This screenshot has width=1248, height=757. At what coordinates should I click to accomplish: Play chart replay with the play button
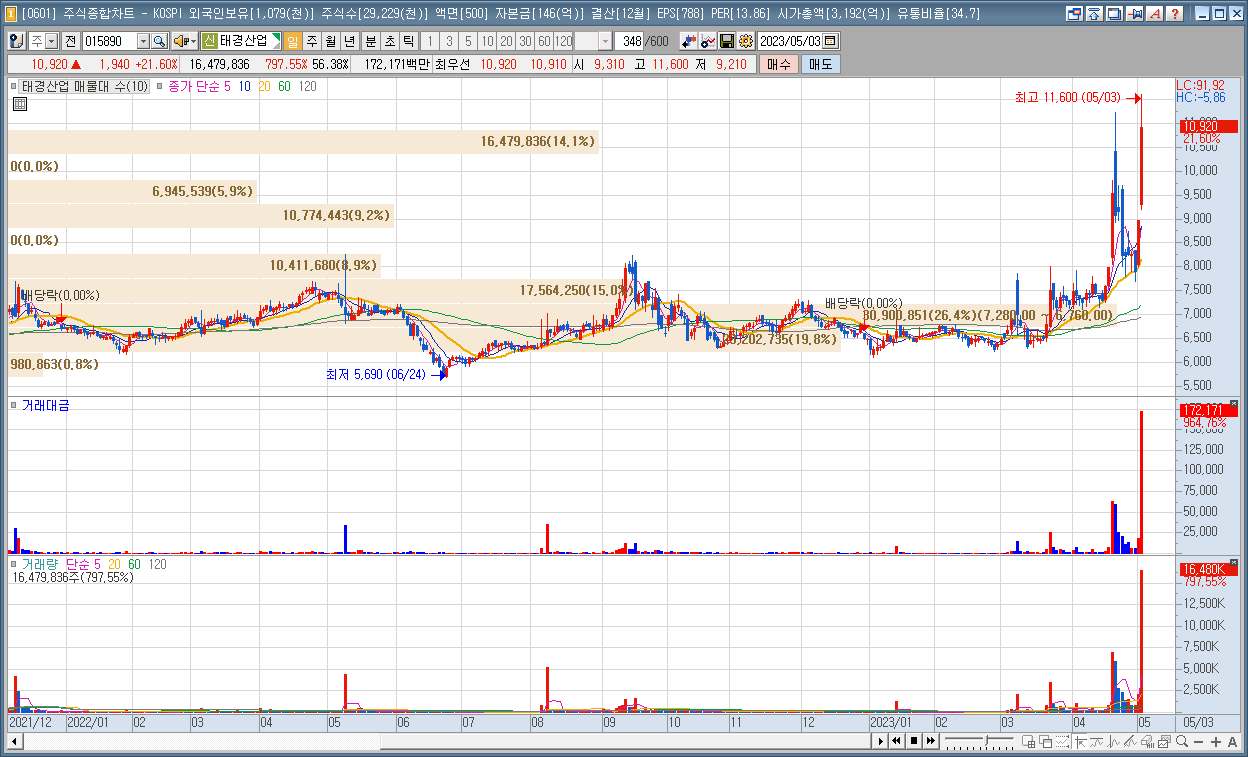[x=881, y=741]
